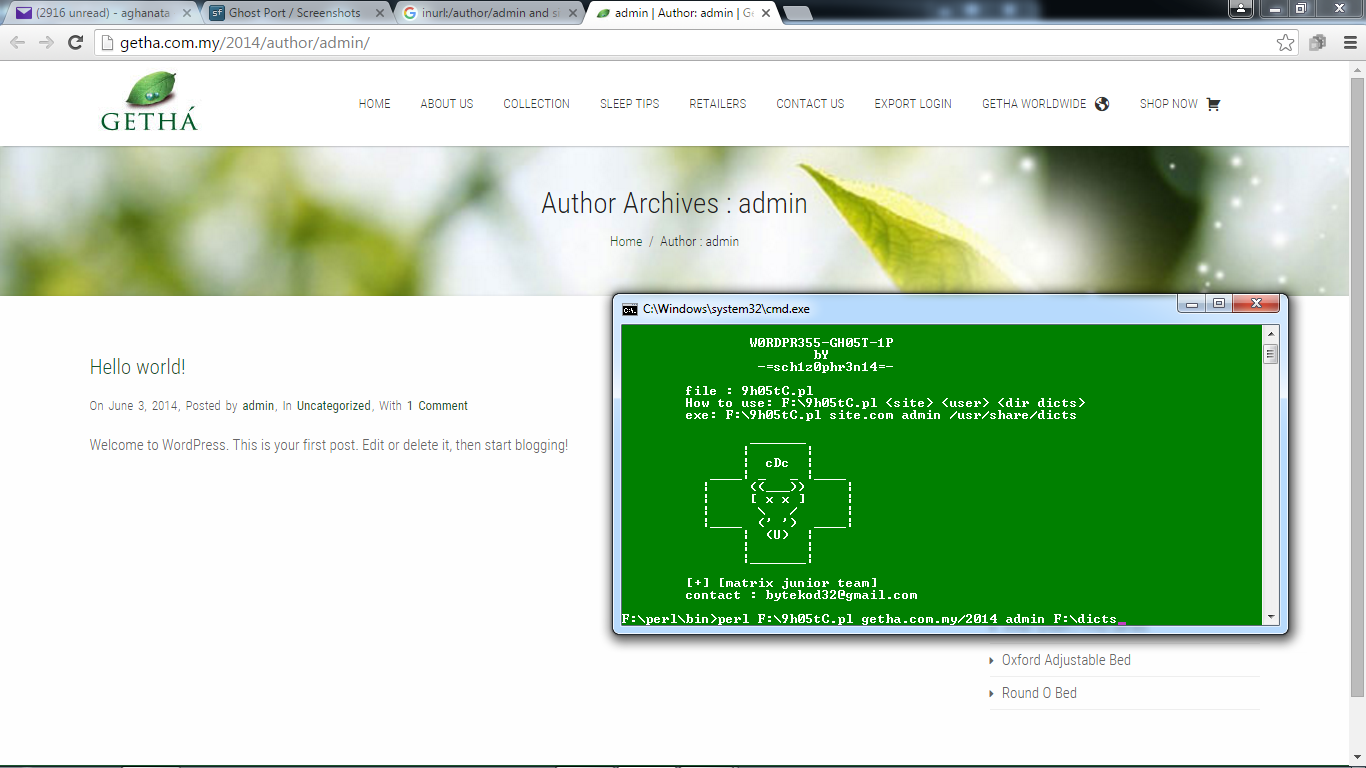Click the web page scroll-up arrow

click(1357, 69)
